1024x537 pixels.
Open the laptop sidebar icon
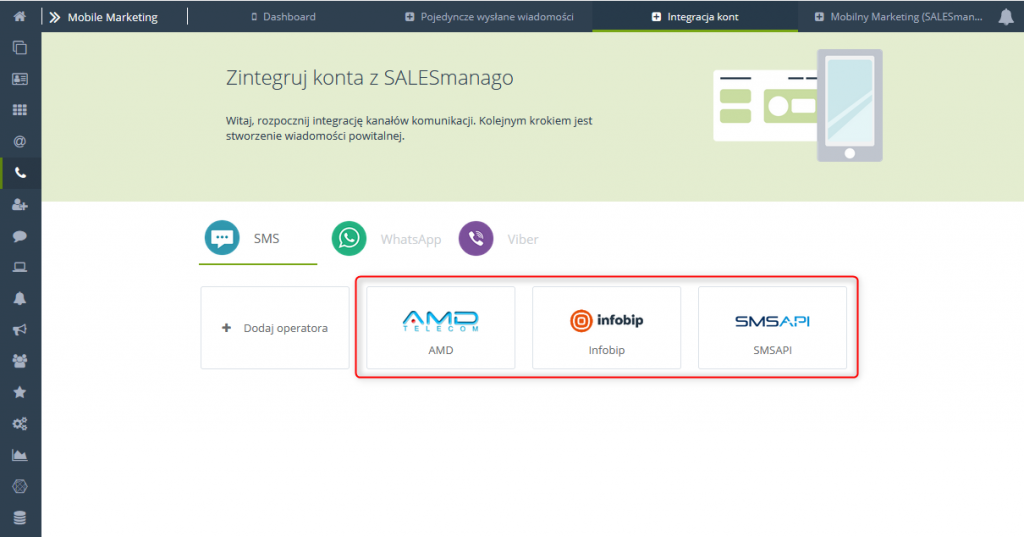pyautogui.click(x=20, y=267)
